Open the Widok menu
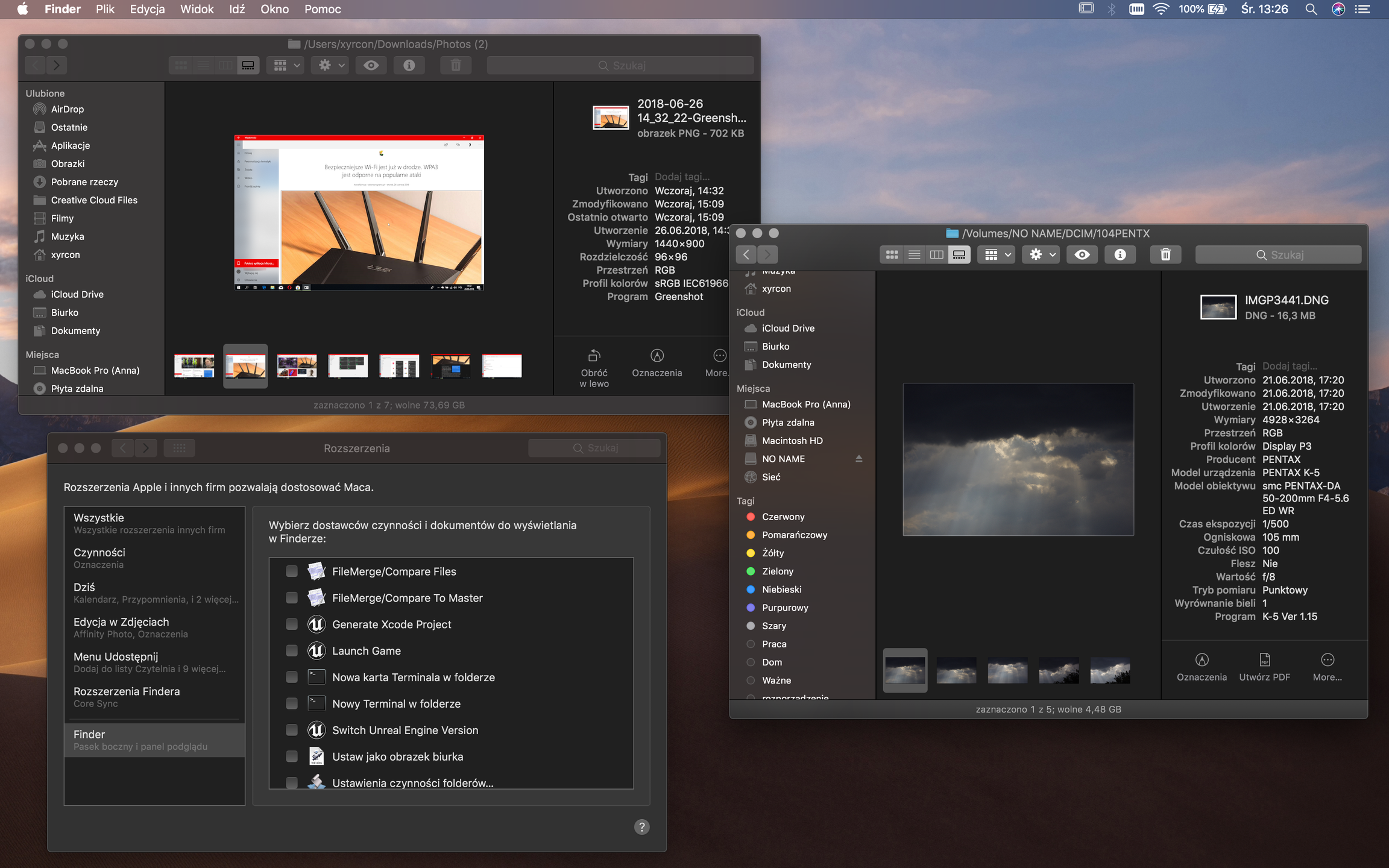Viewport: 1389px width, 868px height. tap(197, 9)
